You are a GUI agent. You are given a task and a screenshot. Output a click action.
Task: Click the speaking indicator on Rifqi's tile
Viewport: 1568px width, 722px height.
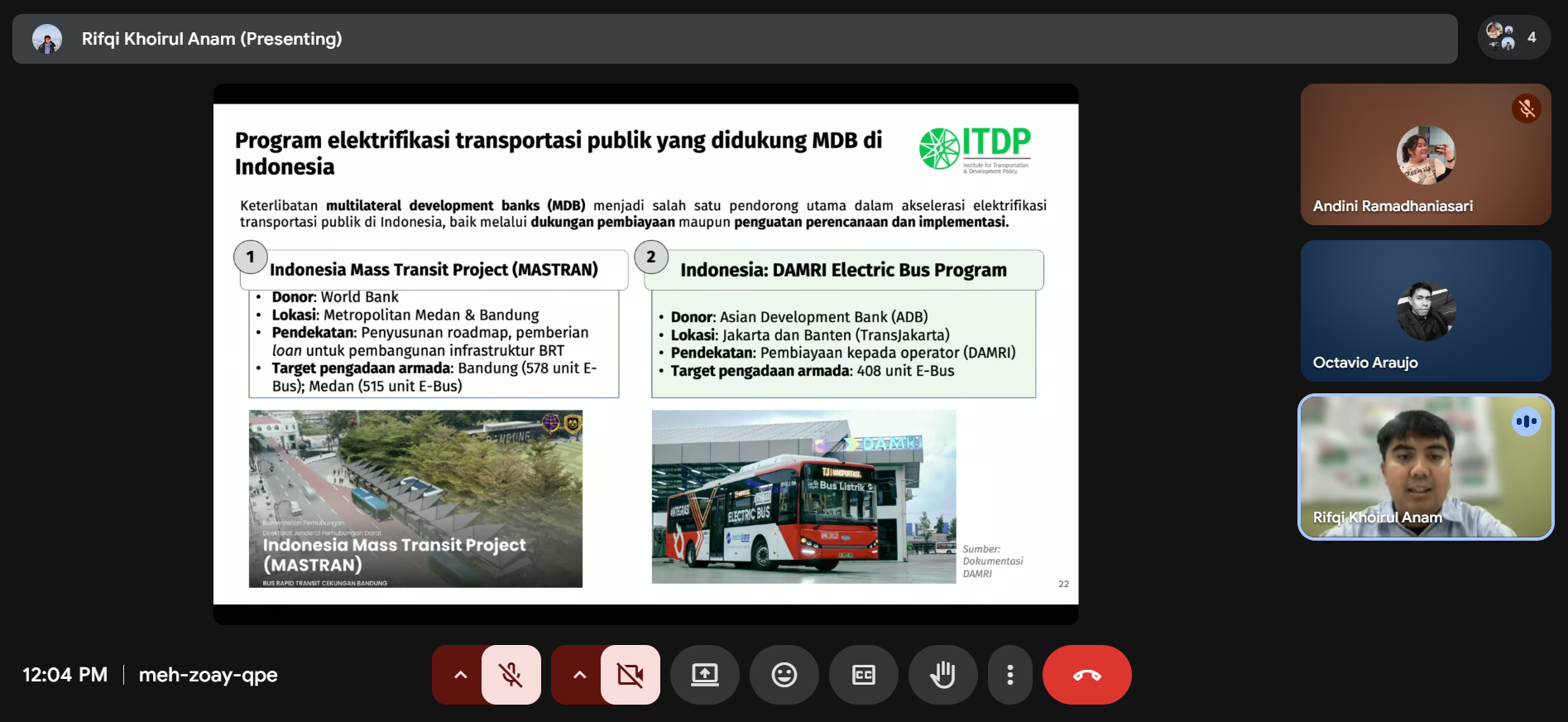(x=1526, y=421)
